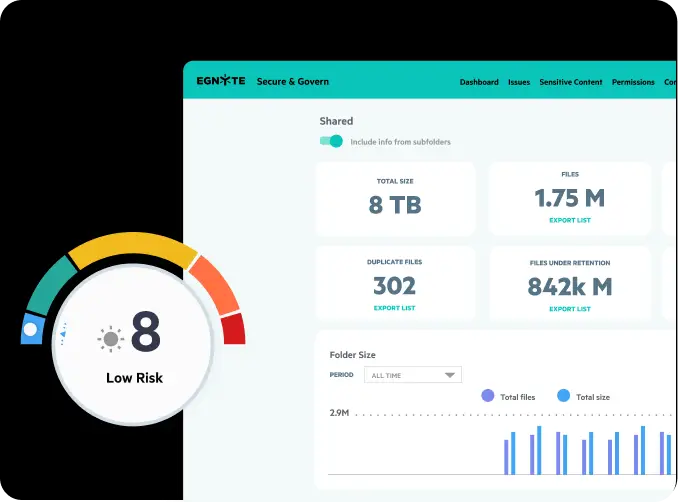Viewport: 678px width, 502px height.
Task: Click the Shared folder heading
Action: [336, 121]
